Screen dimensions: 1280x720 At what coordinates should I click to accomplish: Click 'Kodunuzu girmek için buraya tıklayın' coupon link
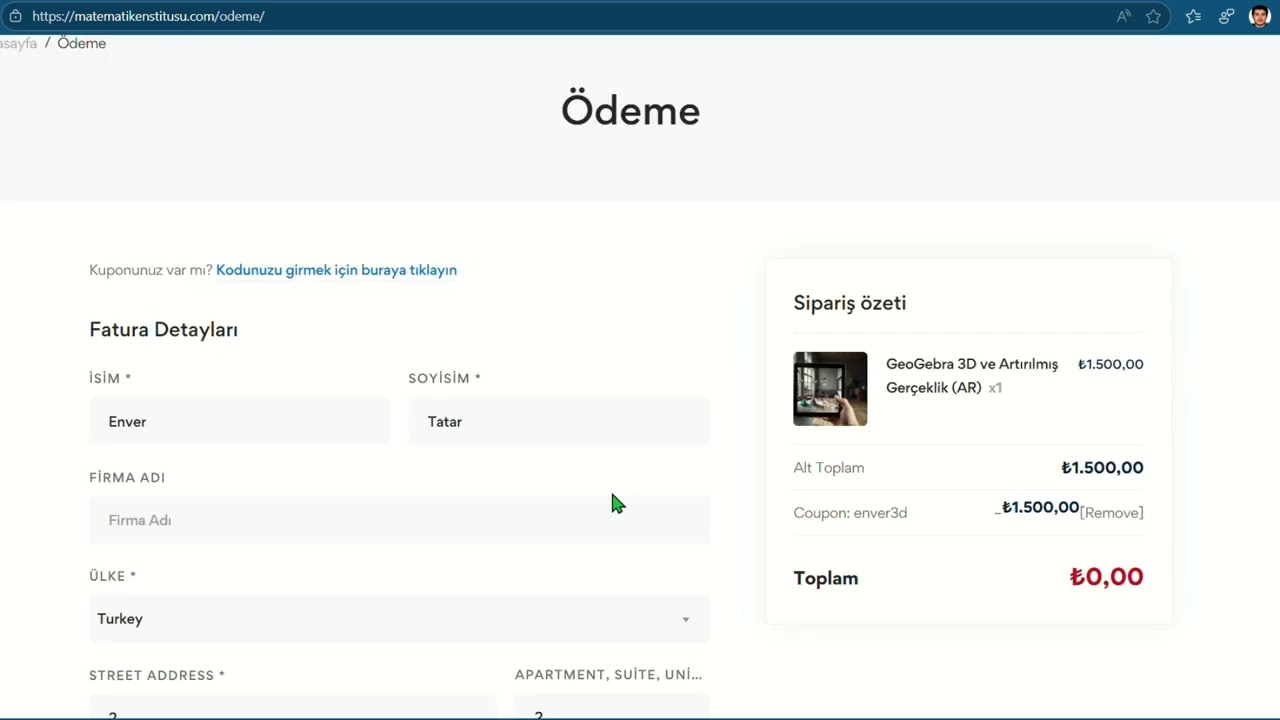[x=336, y=270]
